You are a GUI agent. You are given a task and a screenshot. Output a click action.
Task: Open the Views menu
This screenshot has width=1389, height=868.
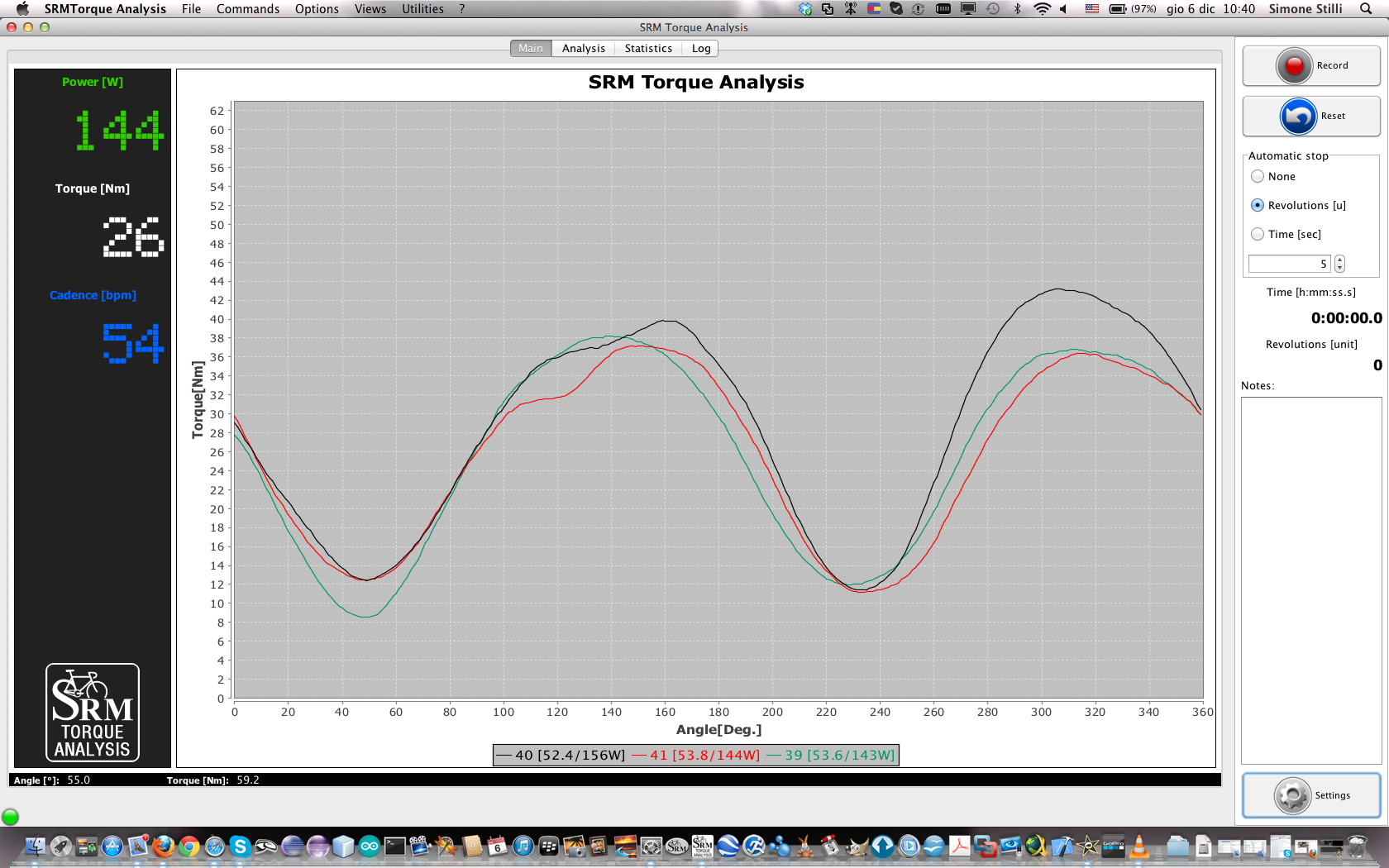click(x=370, y=9)
